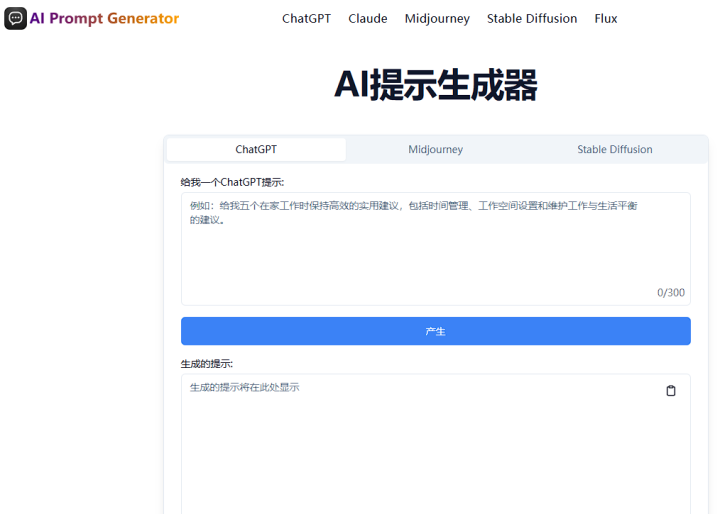Click the 给我一个ChatGPT提示 label
Viewport: 720px width, 514px height.
(x=232, y=182)
